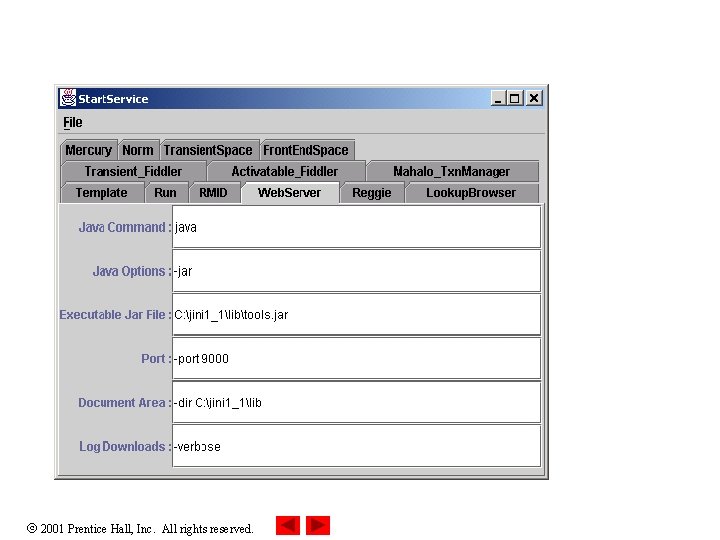Open the Activatable_Fiddler tab
This screenshot has height=540, width=720.
(285, 171)
